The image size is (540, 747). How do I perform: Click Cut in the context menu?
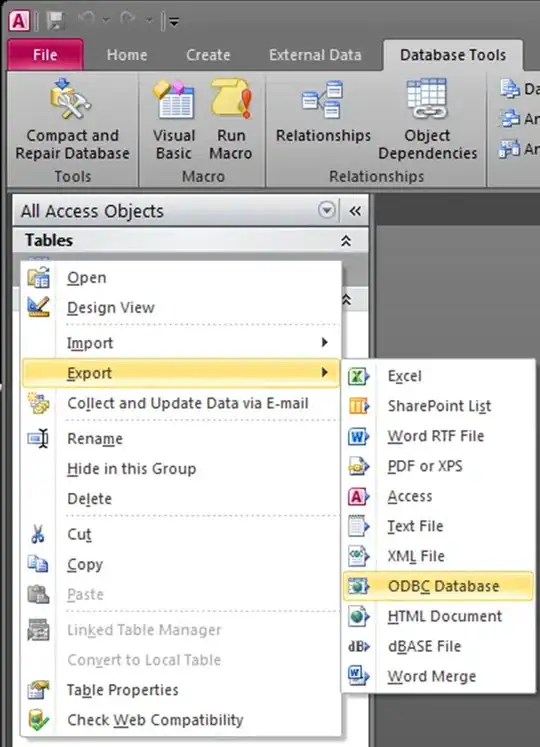click(181, 535)
